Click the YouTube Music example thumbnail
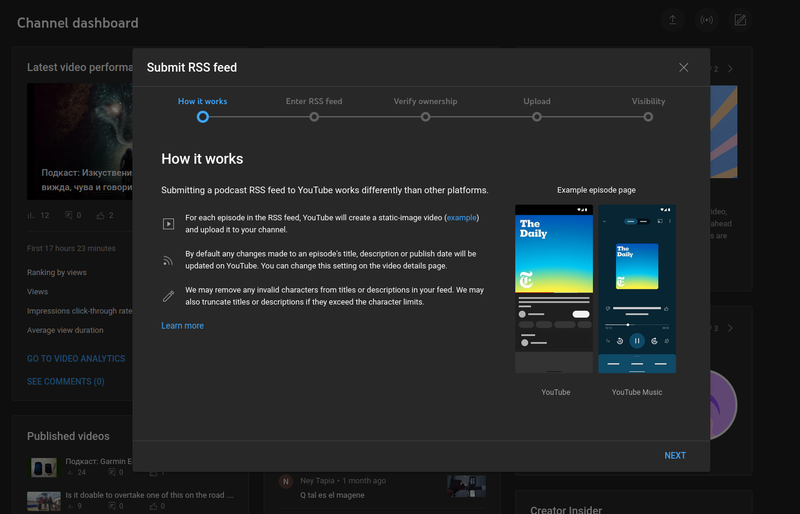 636,289
